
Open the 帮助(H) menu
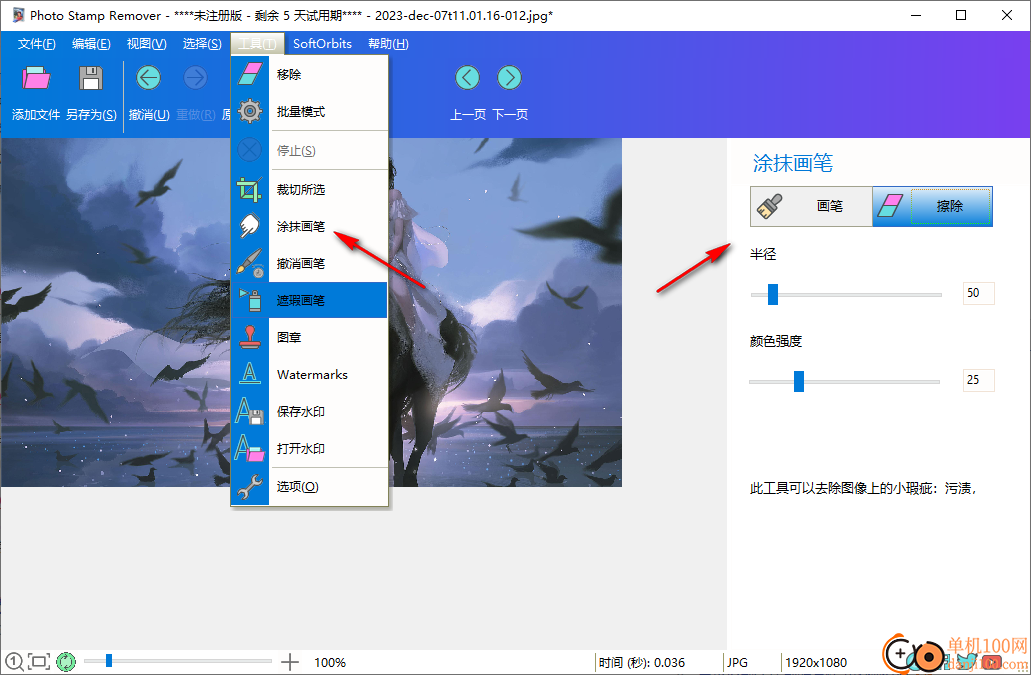click(388, 43)
